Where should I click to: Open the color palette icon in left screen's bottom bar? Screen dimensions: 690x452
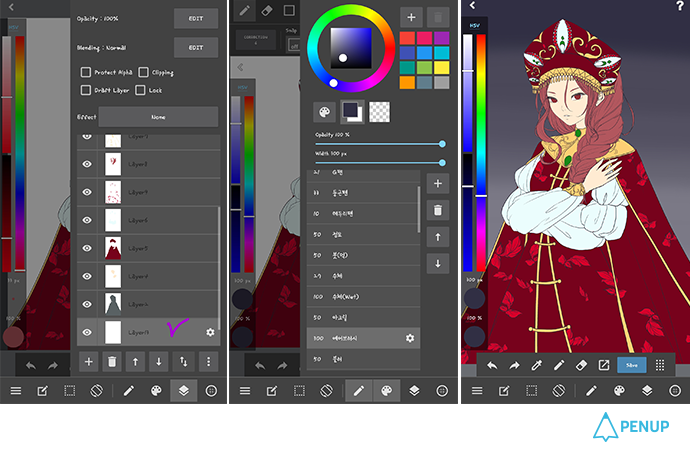coord(156,391)
